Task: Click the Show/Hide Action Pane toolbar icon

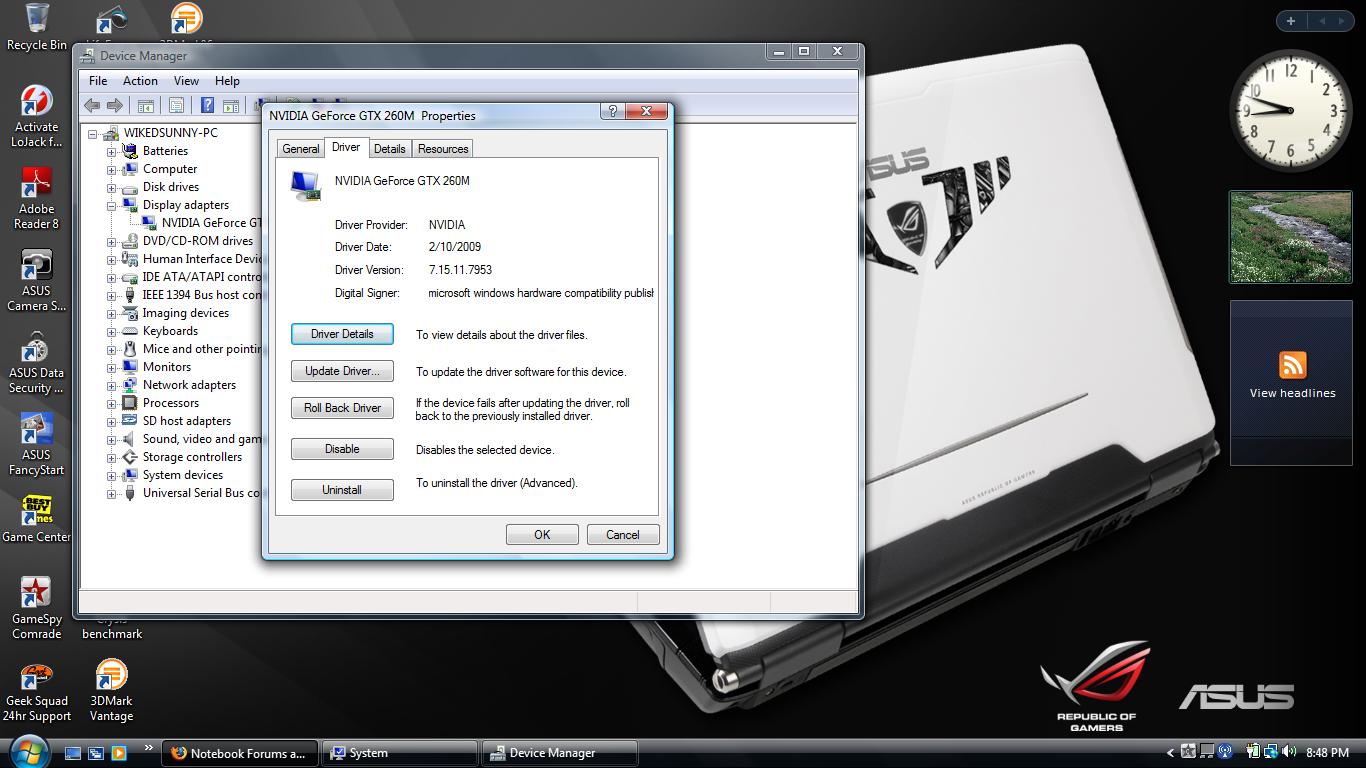Action: (230, 105)
